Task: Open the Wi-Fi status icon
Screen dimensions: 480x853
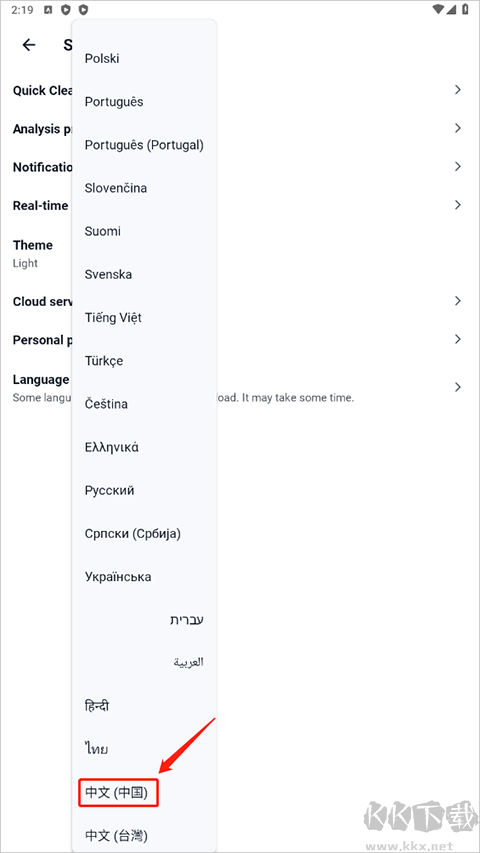Action: coord(438,9)
